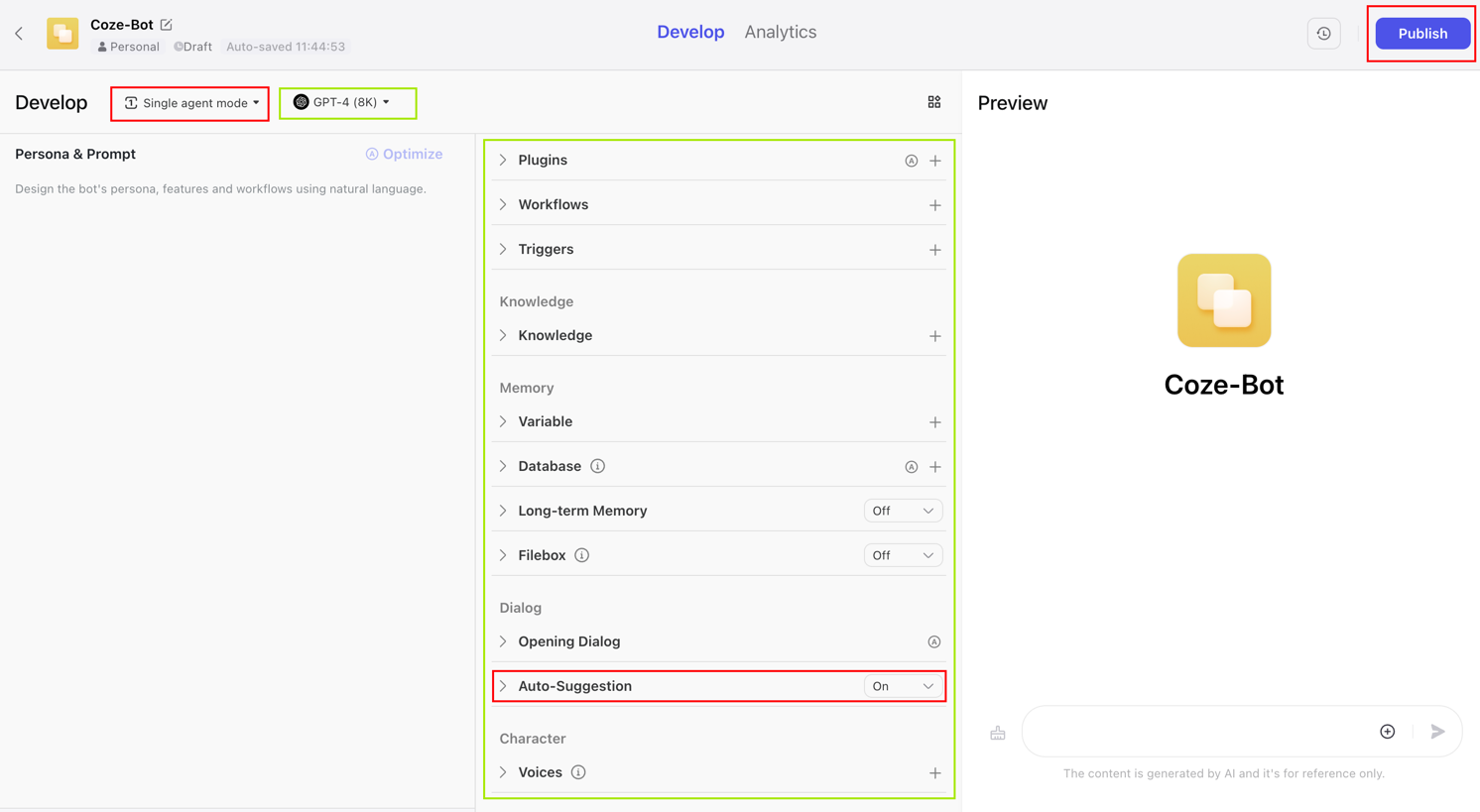Click the Personal workspace label
Image resolution: width=1480 pixels, height=812 pixels.
(128, 47)
